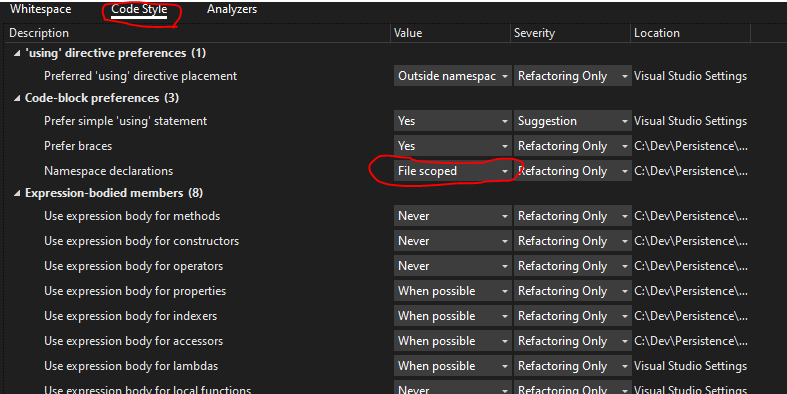Image resolution: width=787 pixels, height=394 pixels.
Task: Change severity for expression body for operators
Action: click(573, 266)
